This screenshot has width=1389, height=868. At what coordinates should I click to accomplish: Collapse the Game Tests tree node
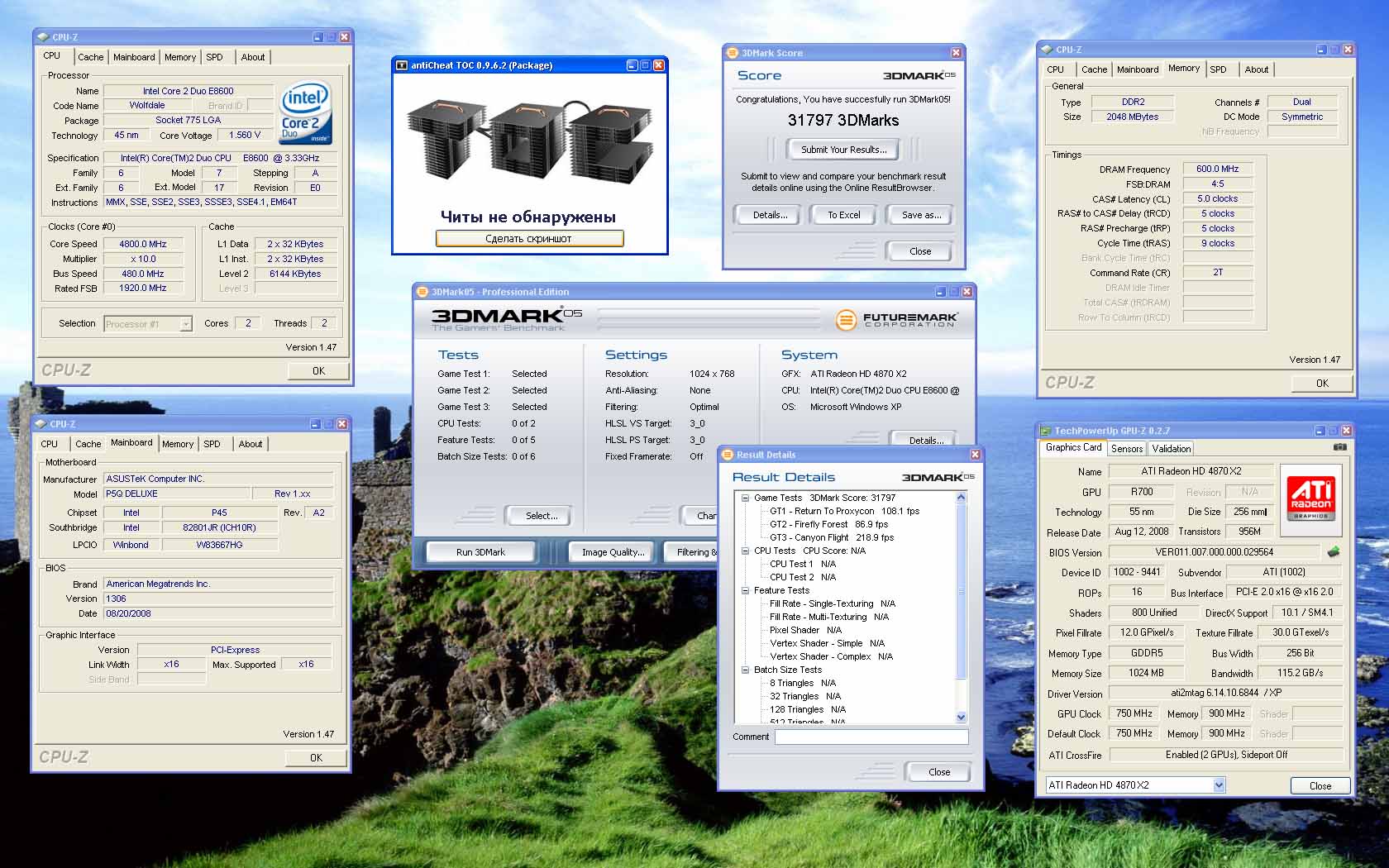click(745, 498)
